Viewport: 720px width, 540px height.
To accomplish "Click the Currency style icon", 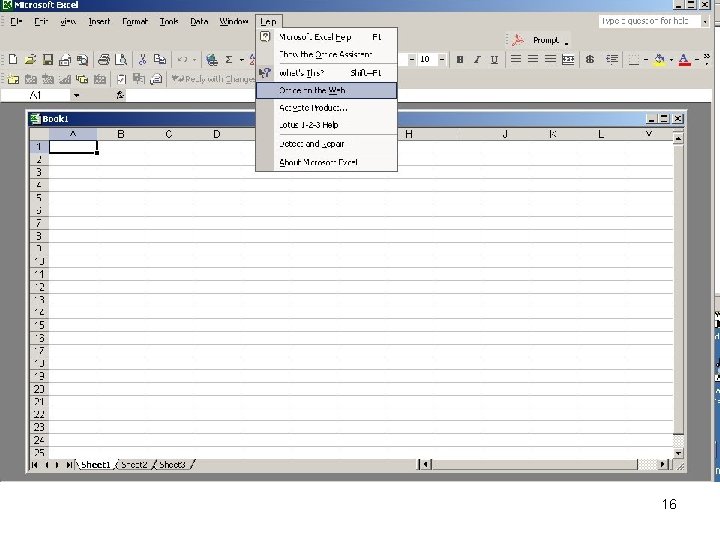I will click(x=590, y=59).
